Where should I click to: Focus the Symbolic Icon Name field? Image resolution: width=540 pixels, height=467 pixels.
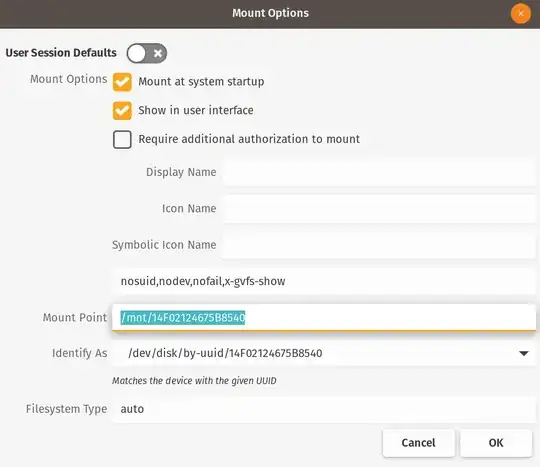pos(379,245)
